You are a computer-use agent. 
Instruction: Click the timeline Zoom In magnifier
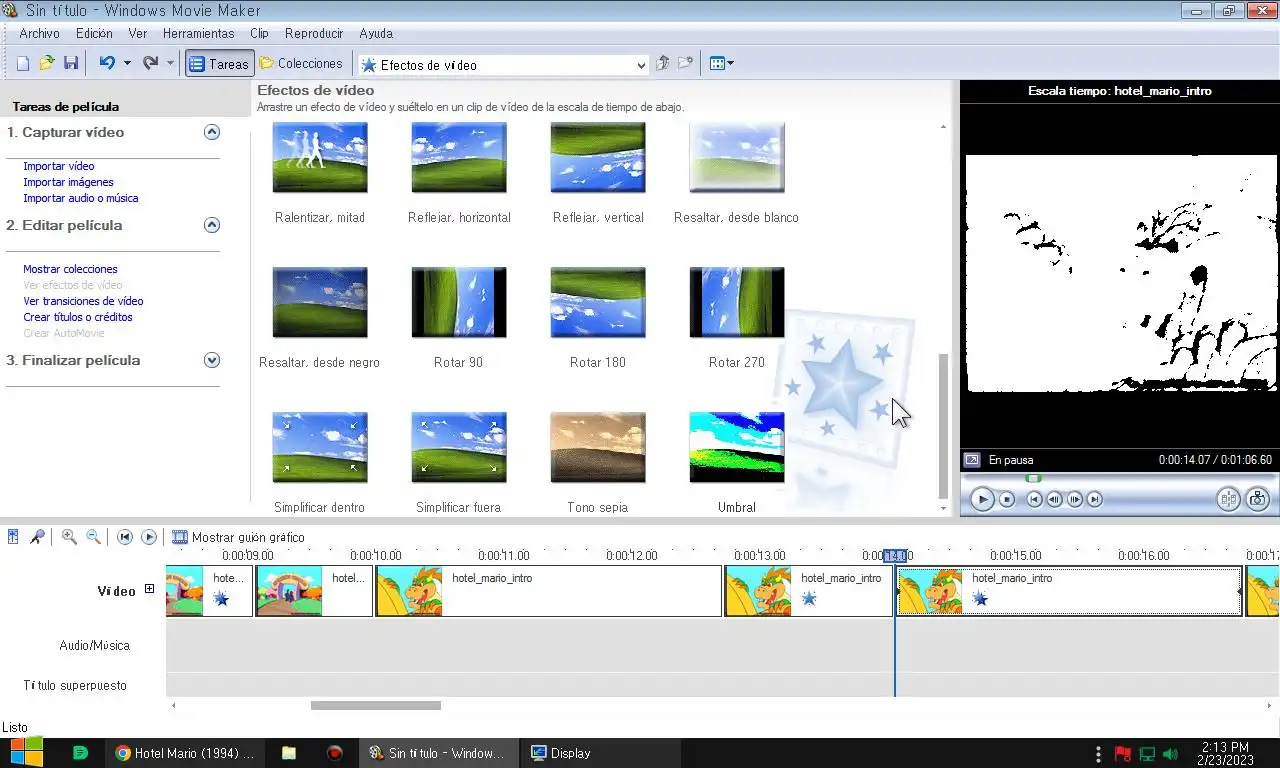tap(69, 537)
